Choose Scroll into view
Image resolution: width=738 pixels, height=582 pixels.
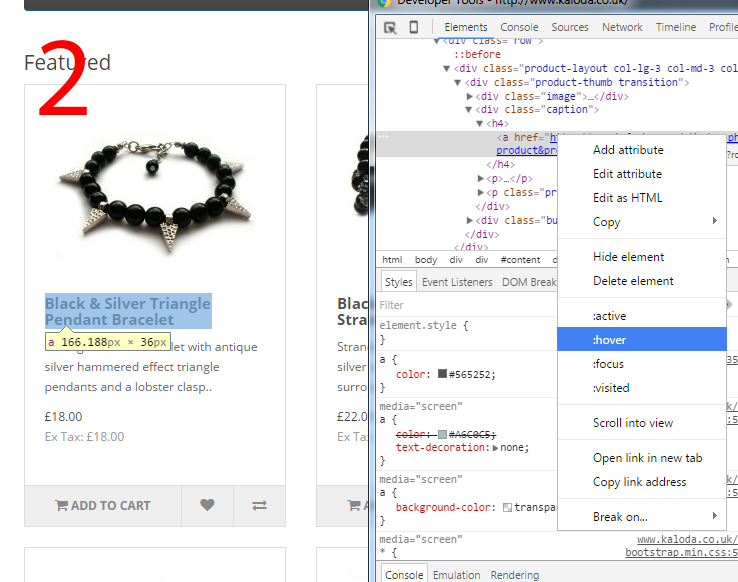click(642, 423)
